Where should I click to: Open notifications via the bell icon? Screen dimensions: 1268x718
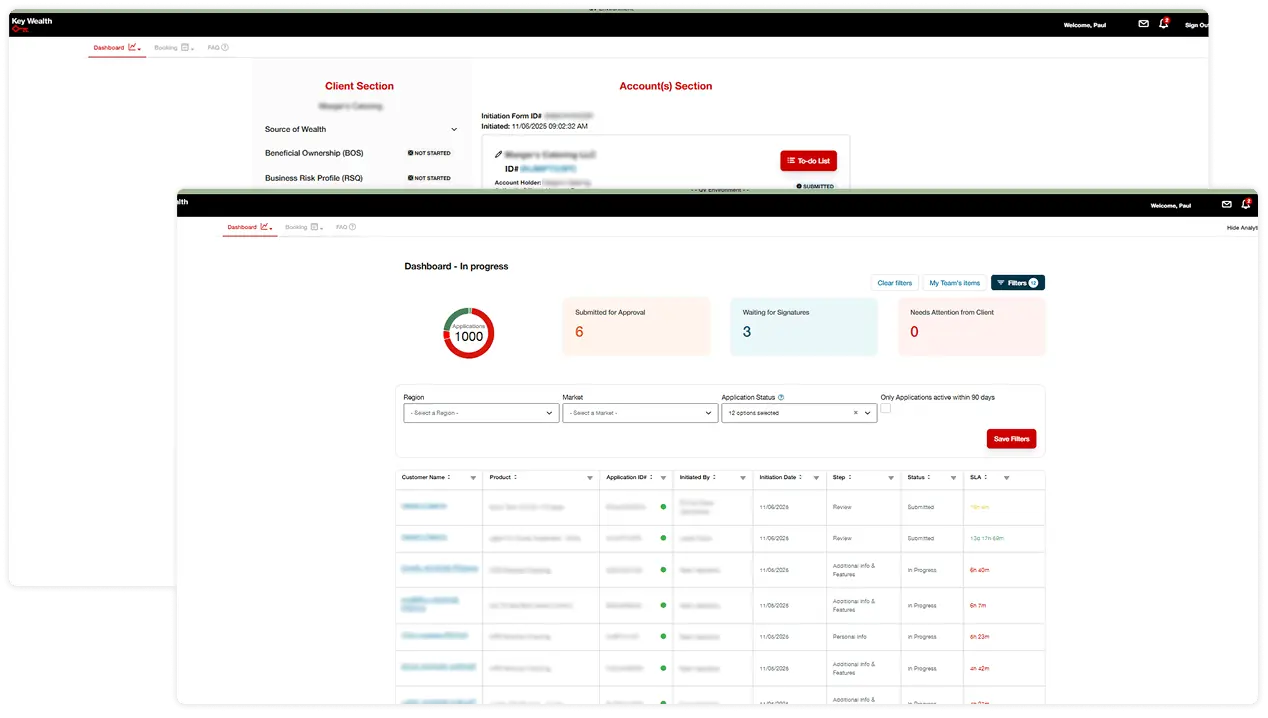tap(1246, 205)
